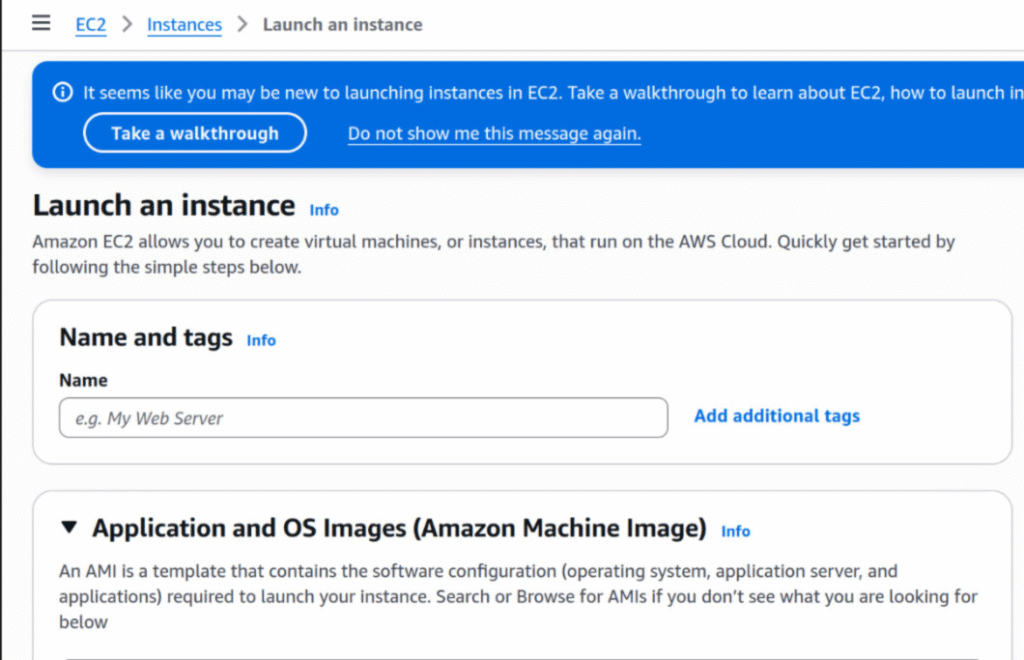
Task: Click Do not show me this message again
Action: click(494, 133)
